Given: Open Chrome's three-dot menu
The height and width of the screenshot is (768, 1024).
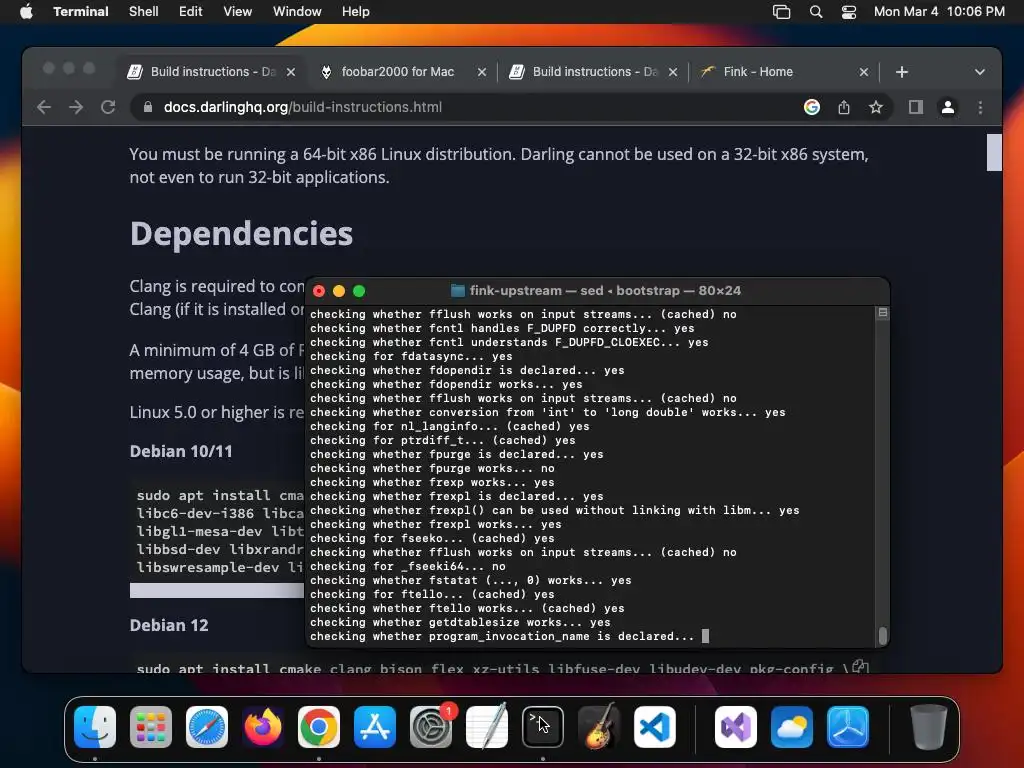Looking at the screenshot, I should click(980, 107).
